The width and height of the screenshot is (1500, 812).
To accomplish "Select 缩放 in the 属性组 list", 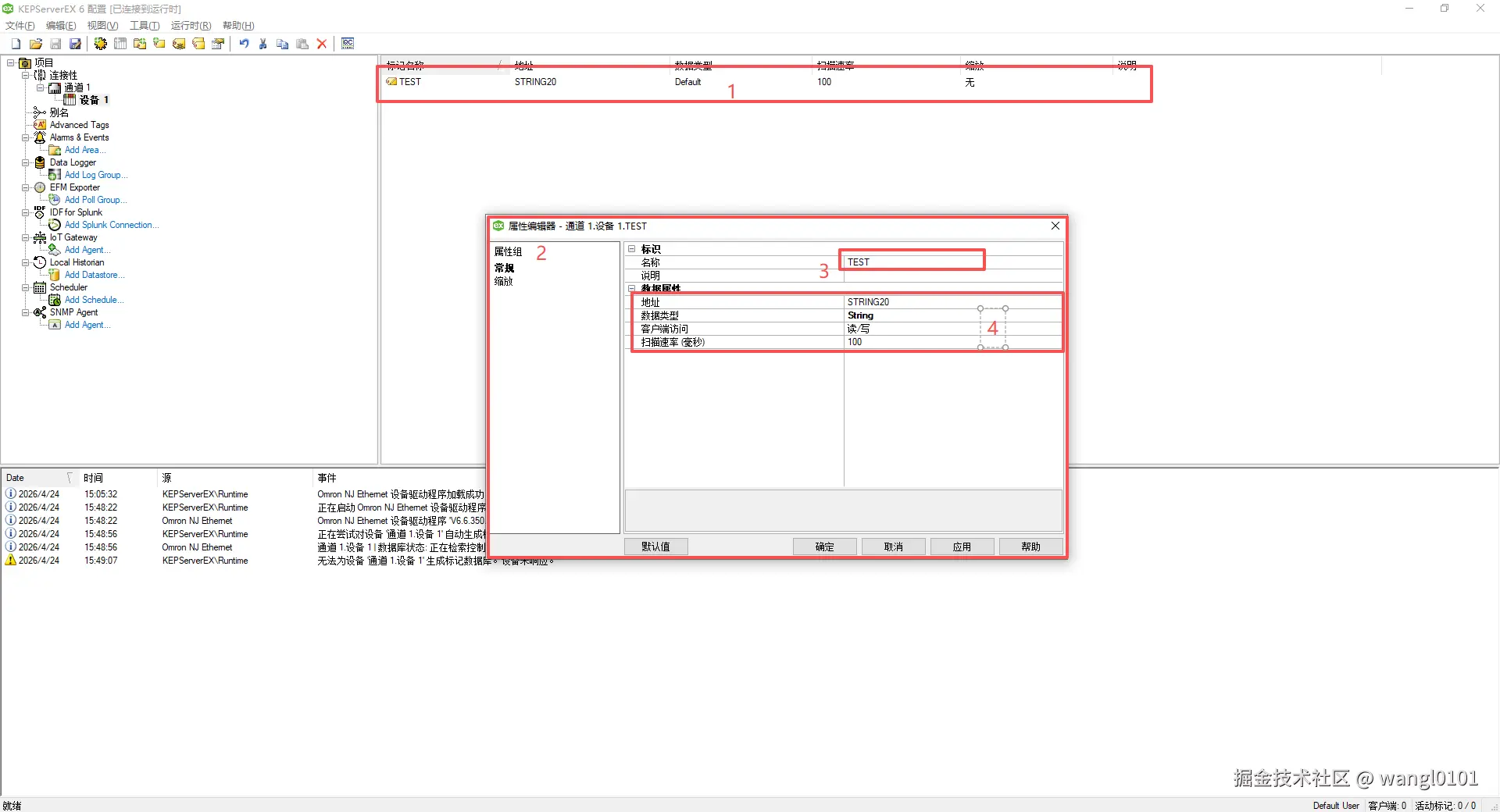I will point(504,281).
